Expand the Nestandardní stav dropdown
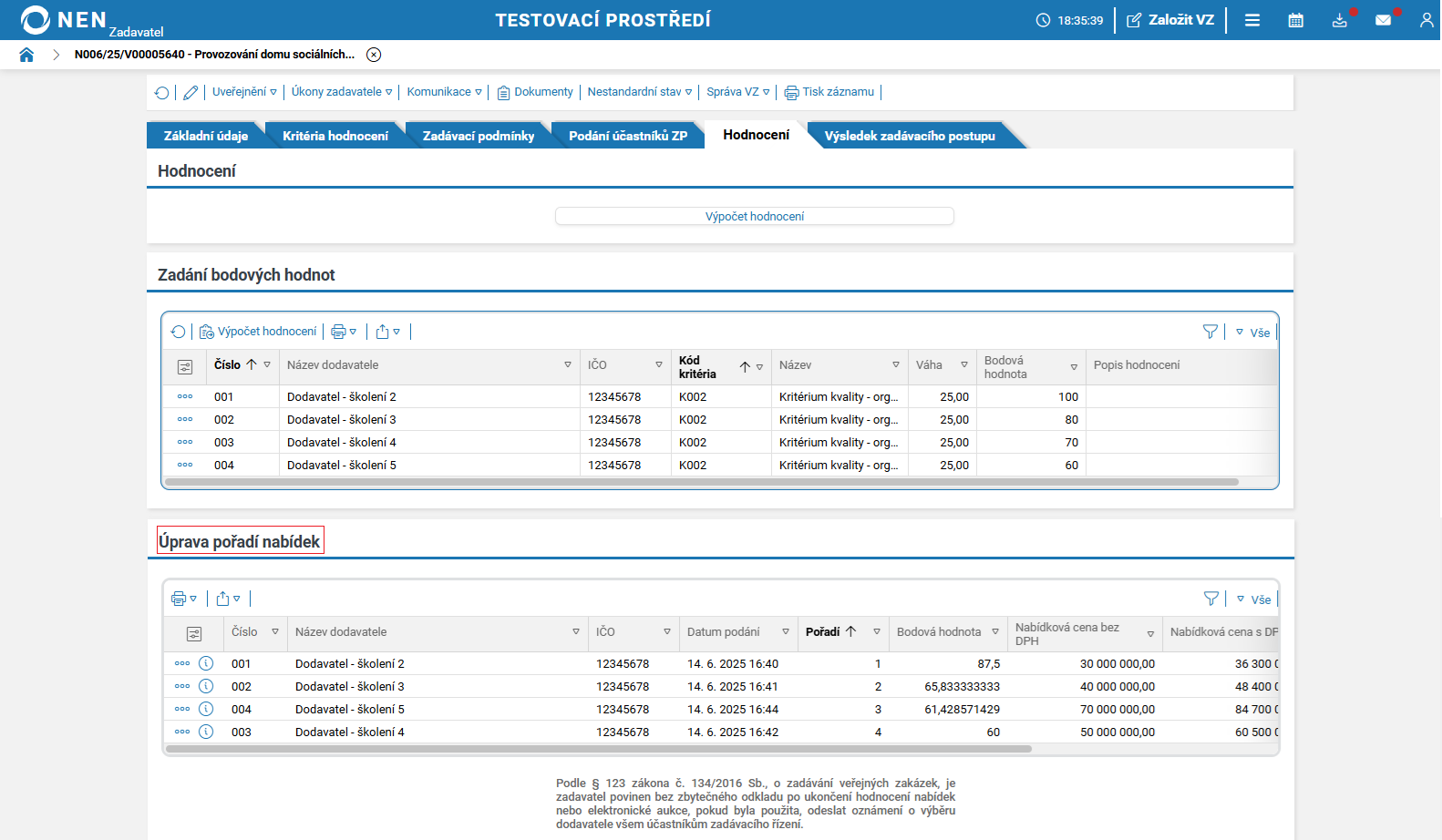This screenshot has width=1442, height=840. coord(639,92)
